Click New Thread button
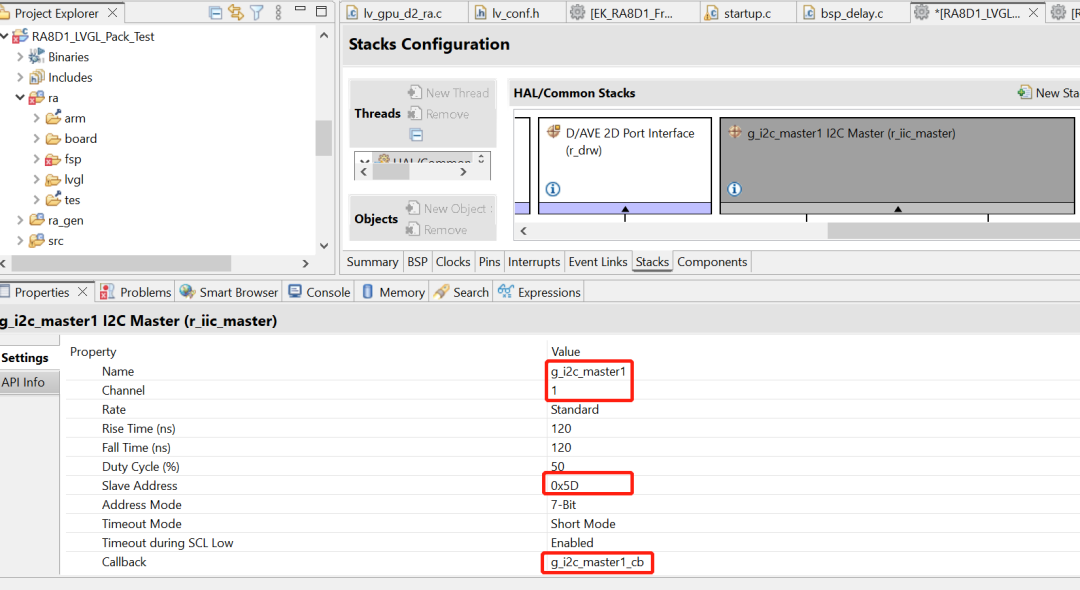Viewport: 1080px width, 590px height. point(448,92)
